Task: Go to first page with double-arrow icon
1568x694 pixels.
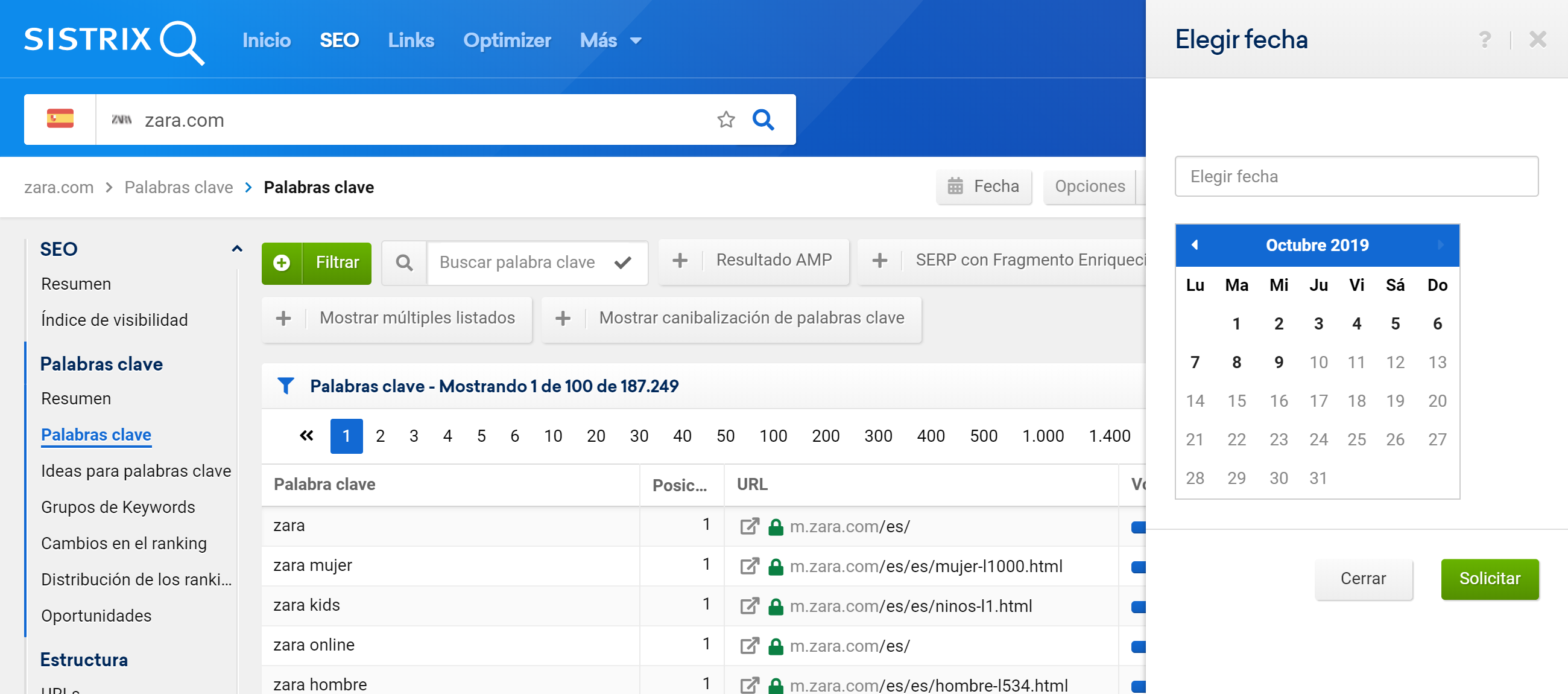Action: tap(306, 436)
